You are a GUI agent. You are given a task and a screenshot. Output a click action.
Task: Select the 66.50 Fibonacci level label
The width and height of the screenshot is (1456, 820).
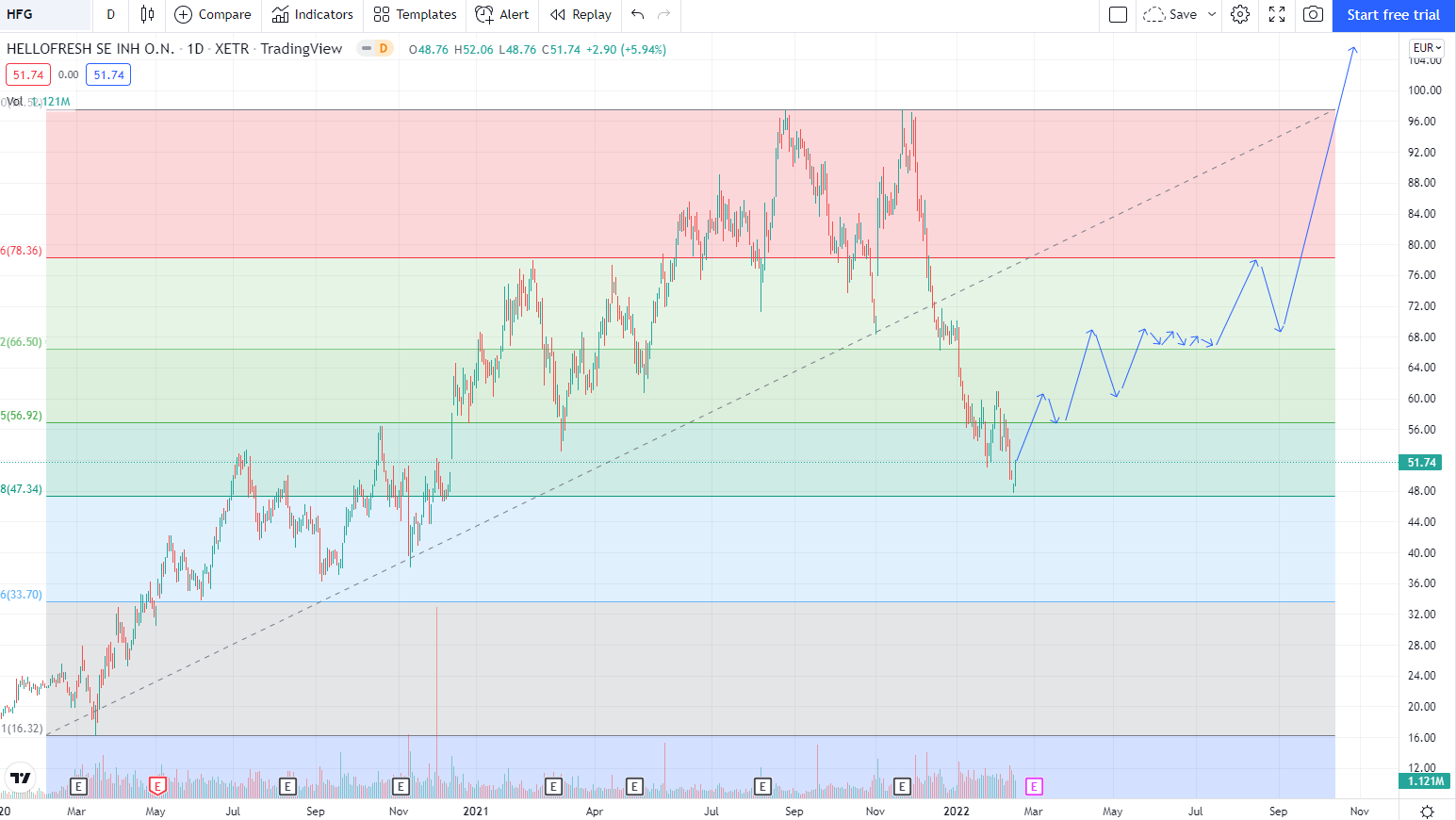pyautogui.click(x=22, y=342)
